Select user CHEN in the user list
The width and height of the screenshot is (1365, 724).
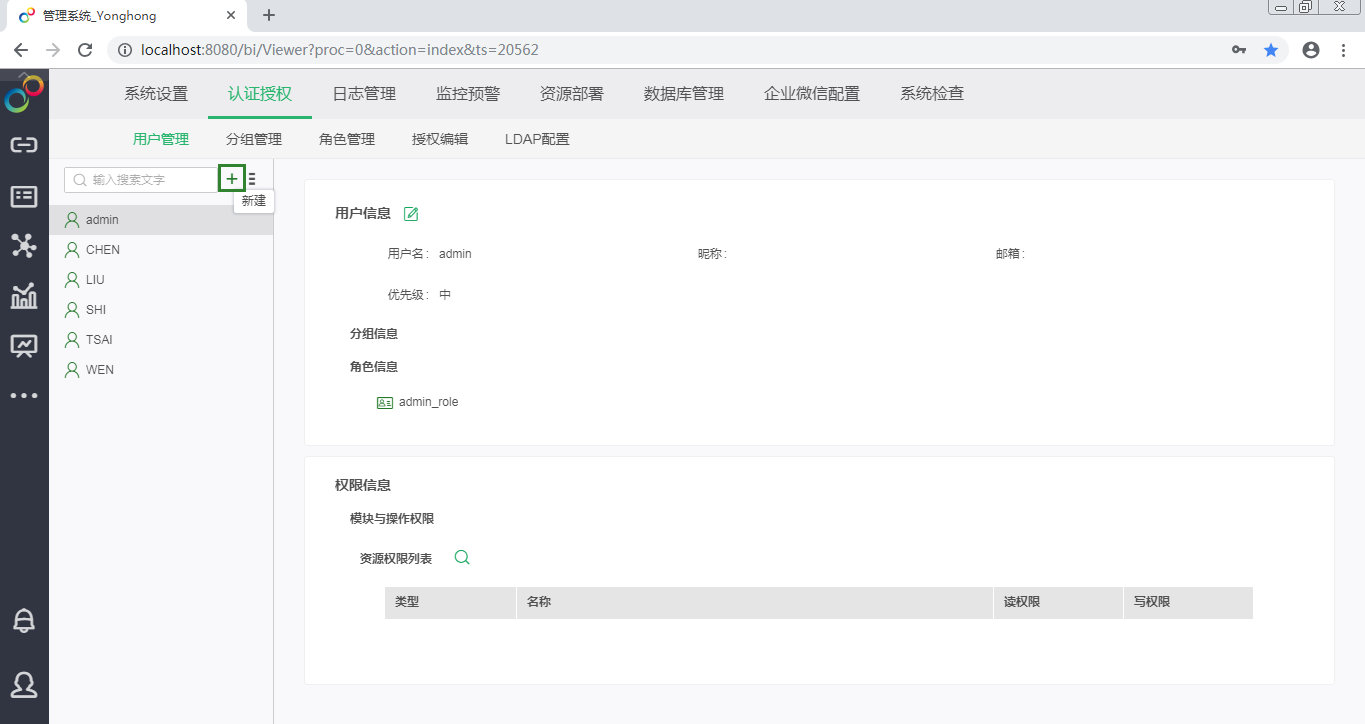tap(102, 250)
